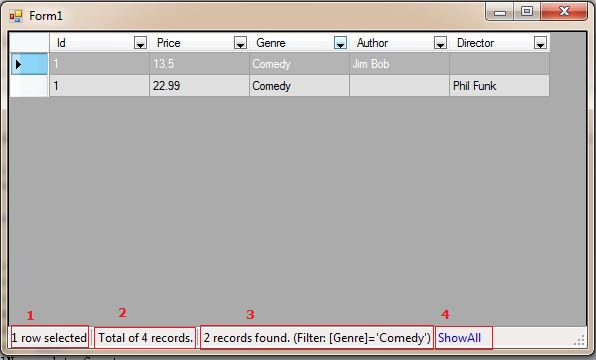Click the 'Total of 4 records' status label
Viewport: 596px width, 360px height.
[x=145, y=338]
